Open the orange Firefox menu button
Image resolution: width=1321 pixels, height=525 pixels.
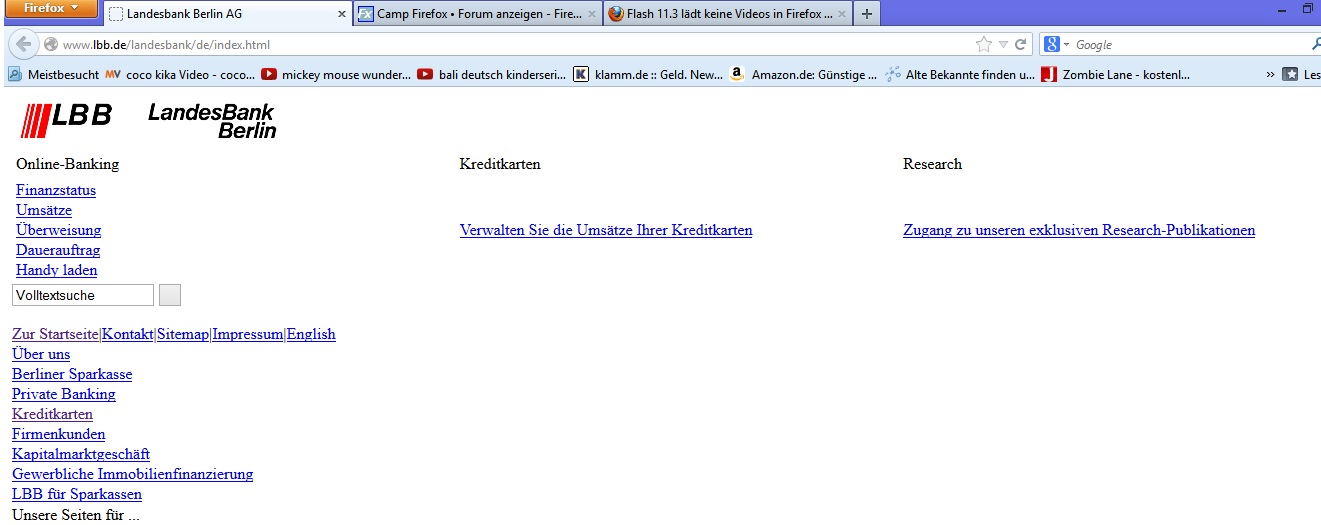(x=50, y=8)
